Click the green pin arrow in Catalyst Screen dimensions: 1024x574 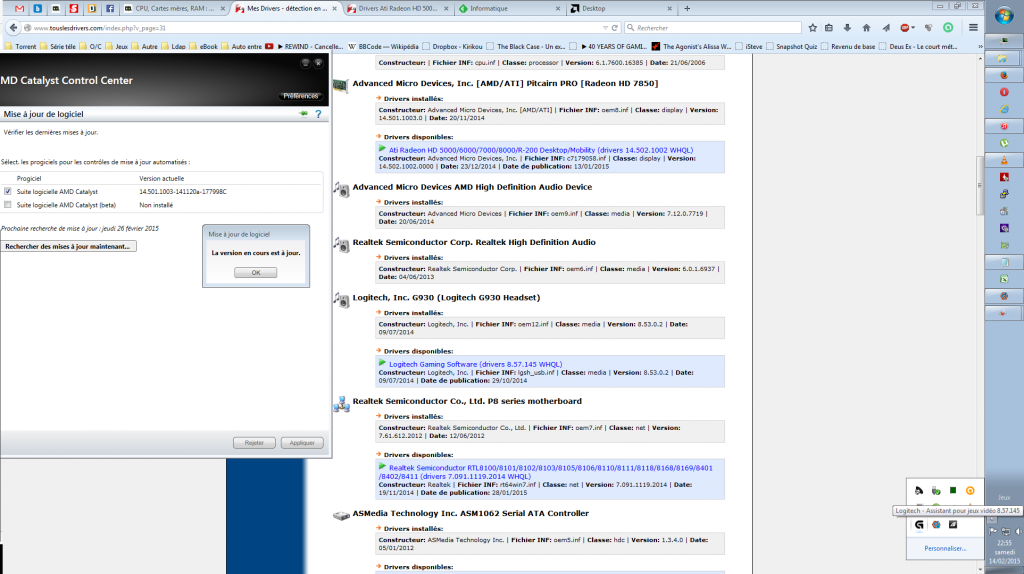point(304,114)
